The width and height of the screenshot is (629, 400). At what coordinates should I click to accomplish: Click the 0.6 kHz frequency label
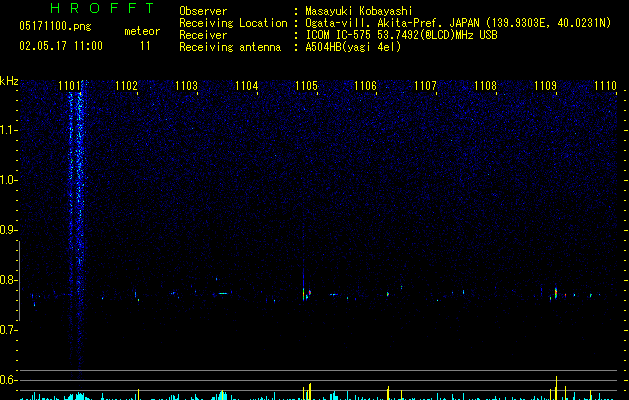8,380
